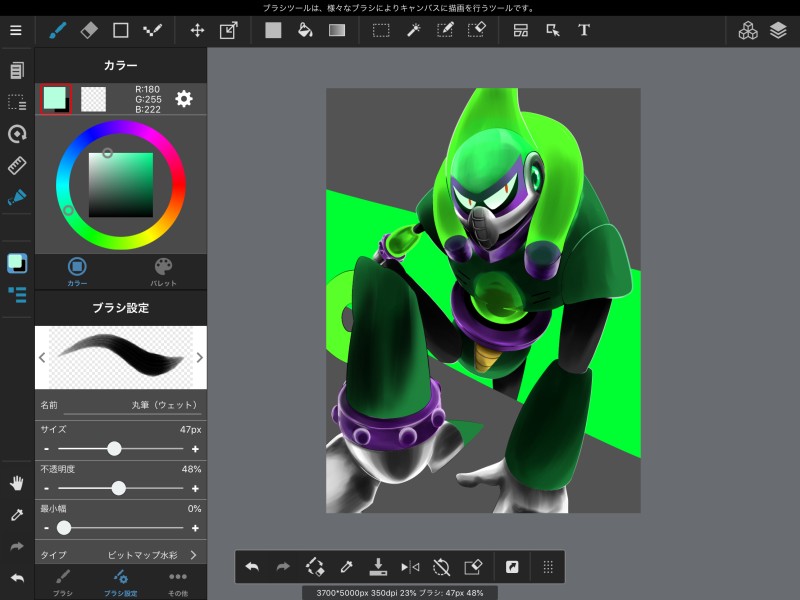Screen dimensions: 800x600
Task: Expand the ビットマップ水彩 type chevron
Action: click(192, 554)
